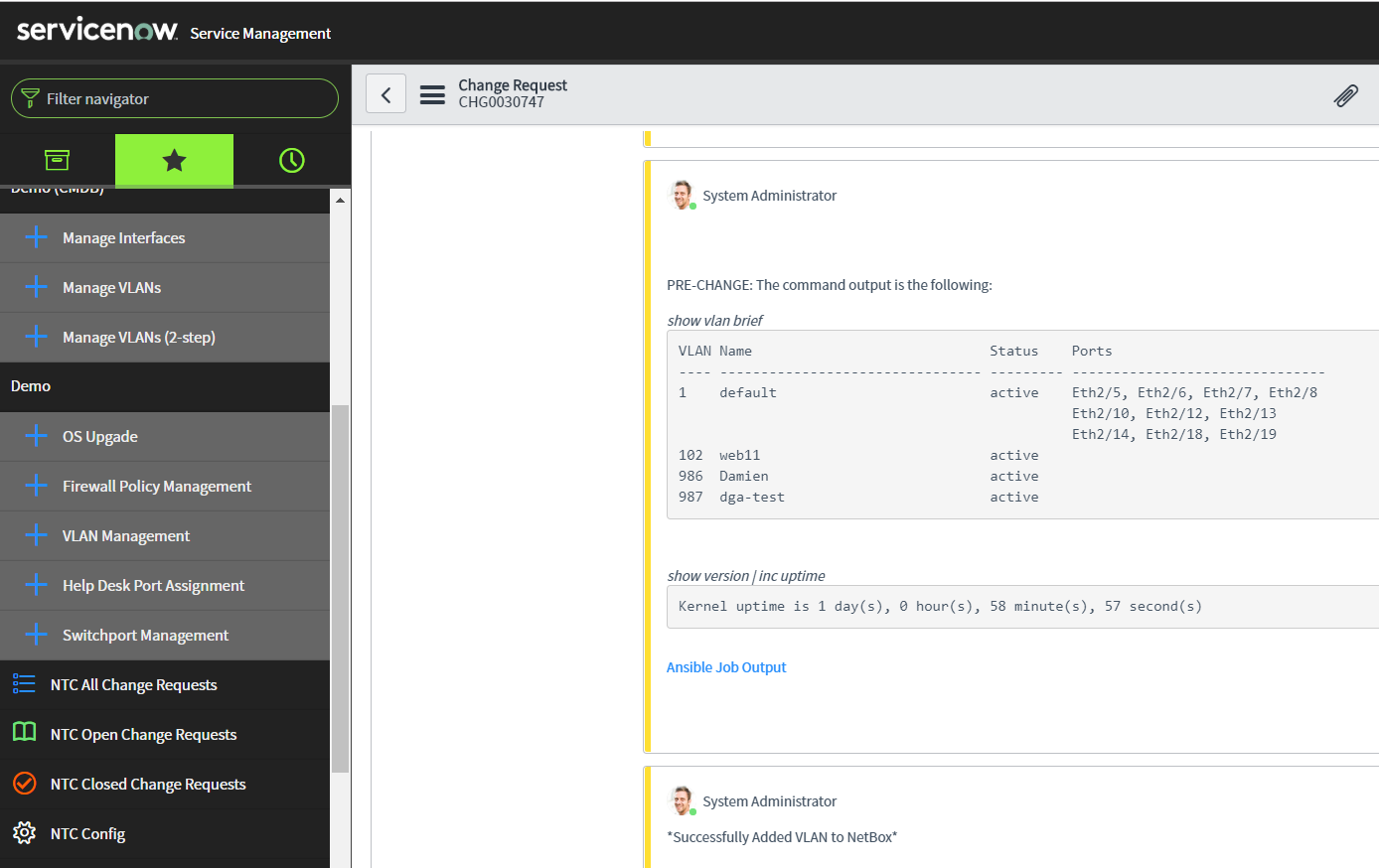Click plus icon beside Manage VLANs

click(36, 287)
